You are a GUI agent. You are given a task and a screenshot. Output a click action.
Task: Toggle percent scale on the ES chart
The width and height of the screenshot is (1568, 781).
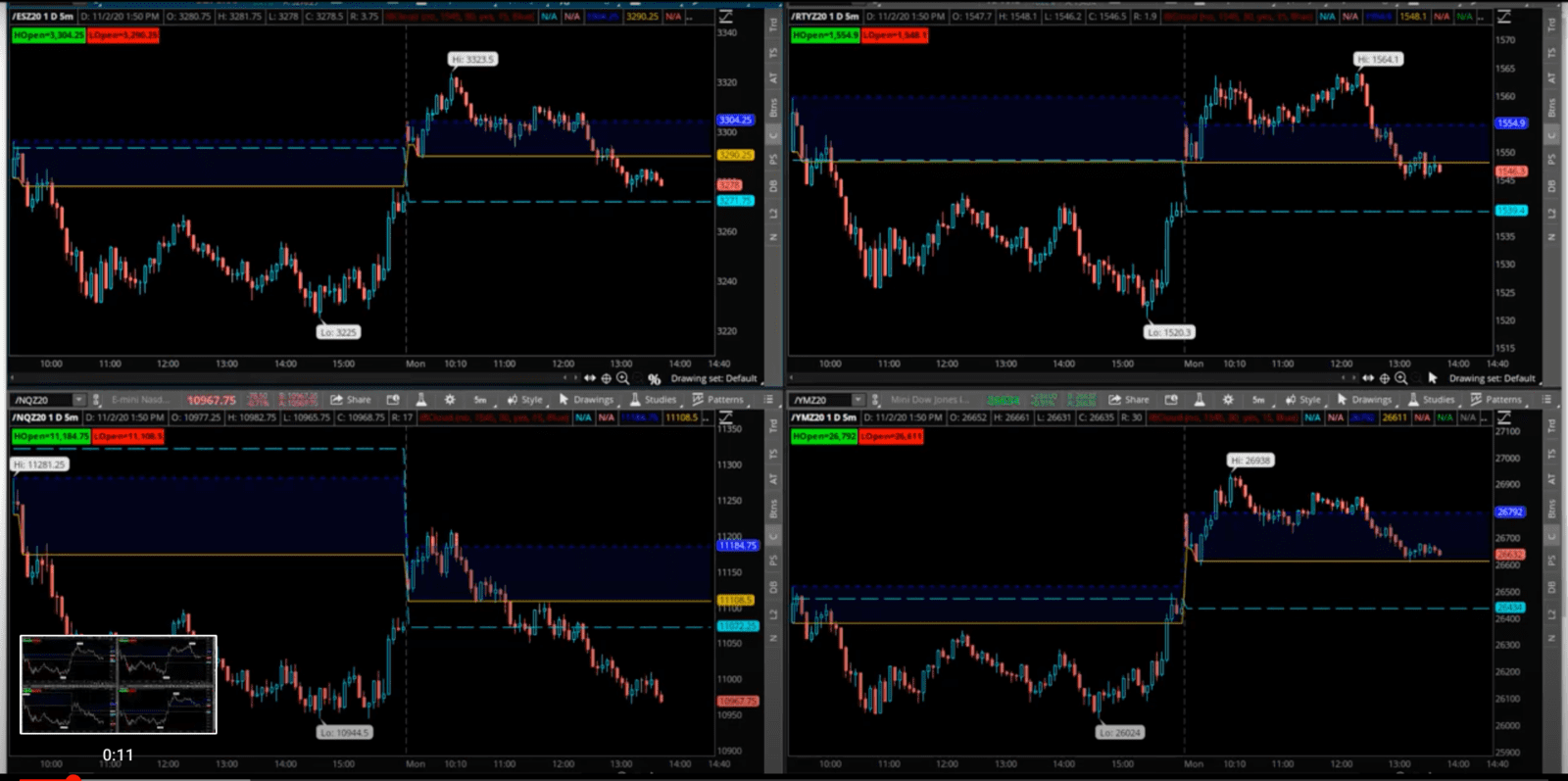pyautogui.click(x=654, y=378)
